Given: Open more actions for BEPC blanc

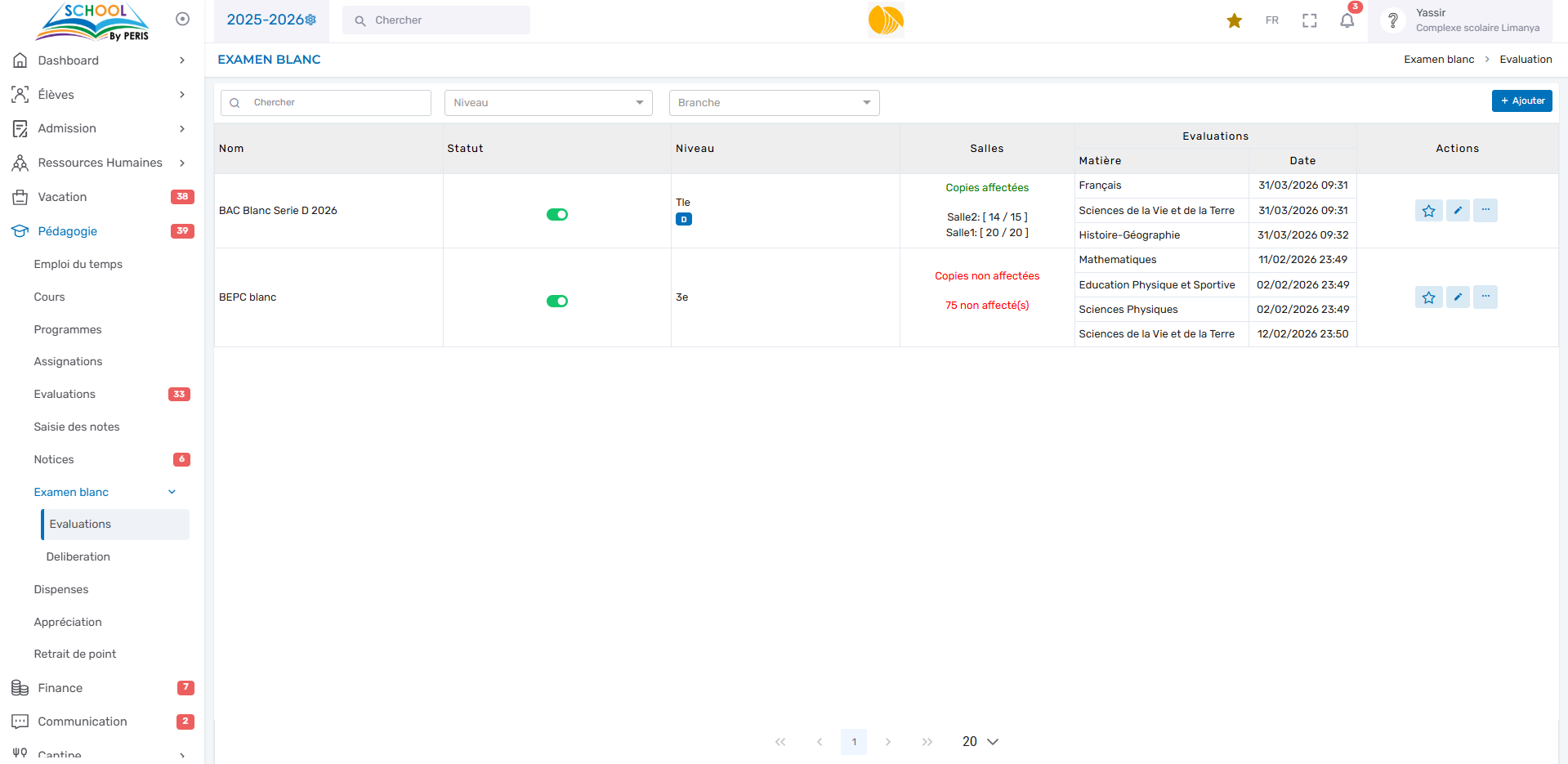Looking at the screenshot, I should coord(1485,297).
